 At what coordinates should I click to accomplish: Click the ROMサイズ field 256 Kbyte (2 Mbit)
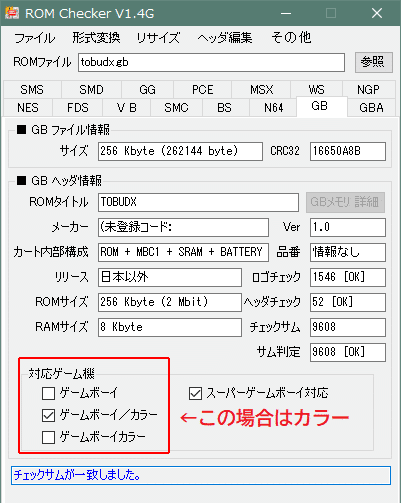[x=170, y=302]
